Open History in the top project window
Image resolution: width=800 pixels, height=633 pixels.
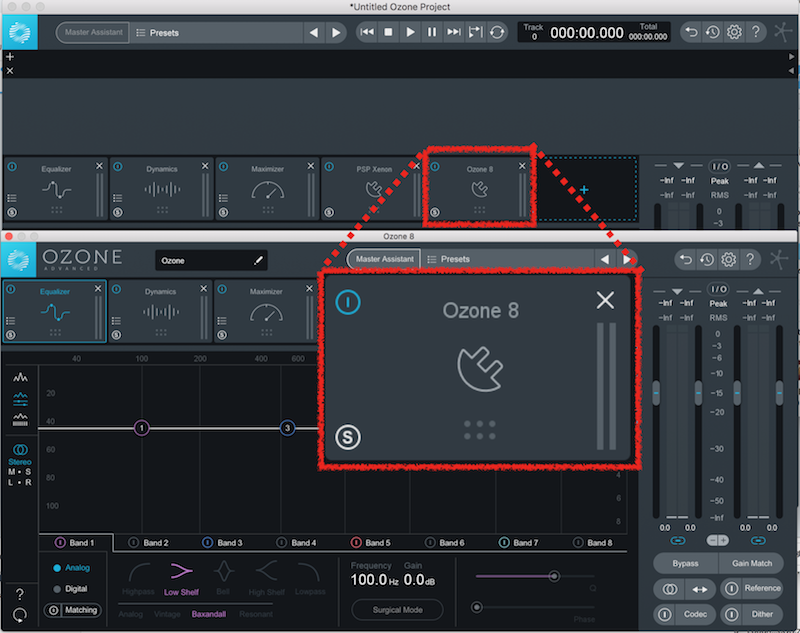pos(713,32)
